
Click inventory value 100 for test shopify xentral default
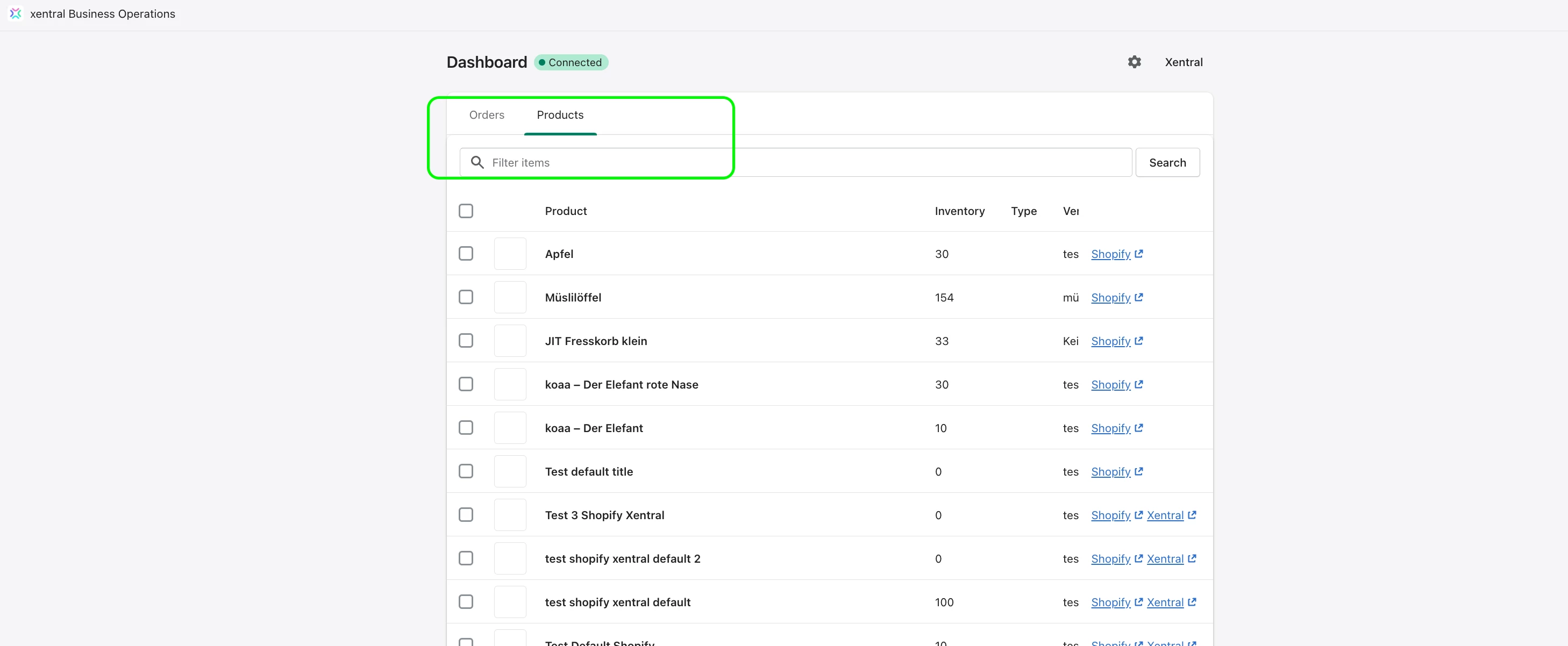[944, 602]
